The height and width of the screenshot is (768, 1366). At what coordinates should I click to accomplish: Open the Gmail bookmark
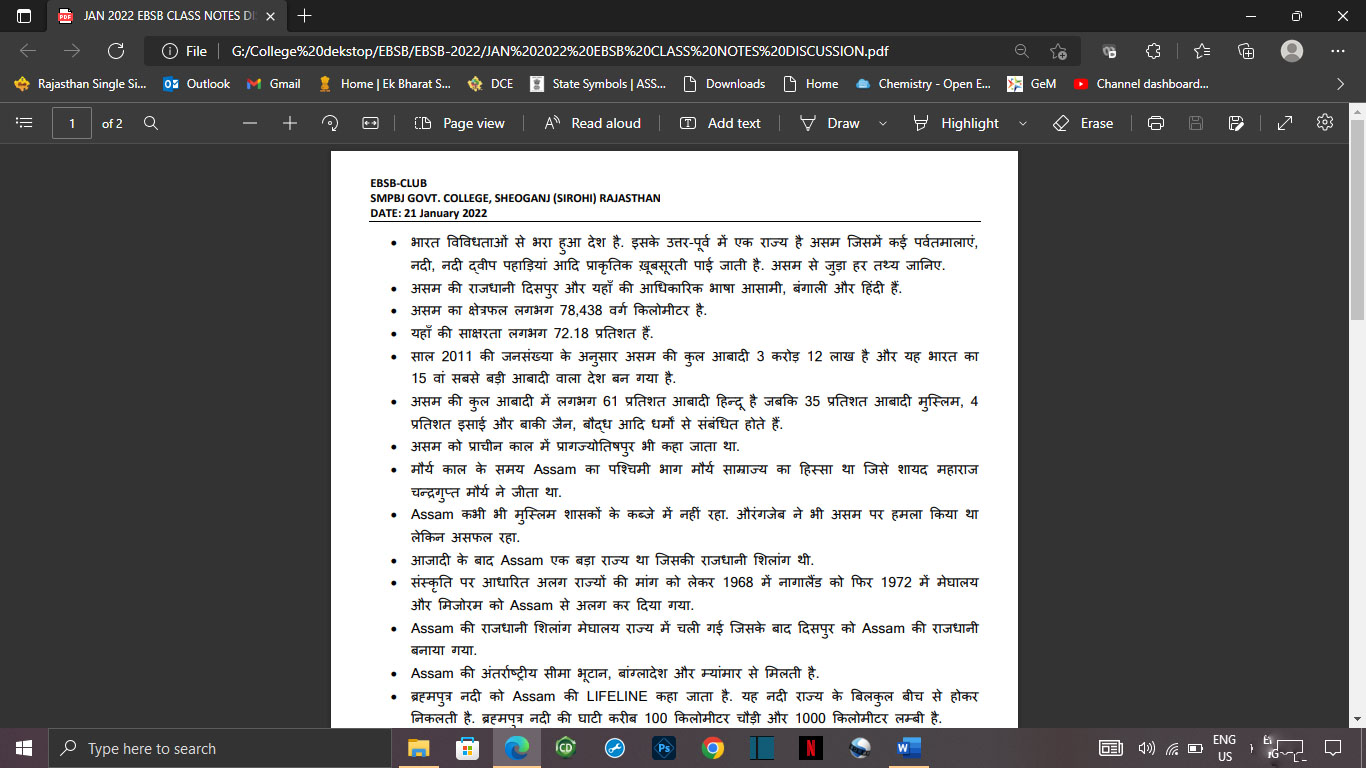pos(273,84)
